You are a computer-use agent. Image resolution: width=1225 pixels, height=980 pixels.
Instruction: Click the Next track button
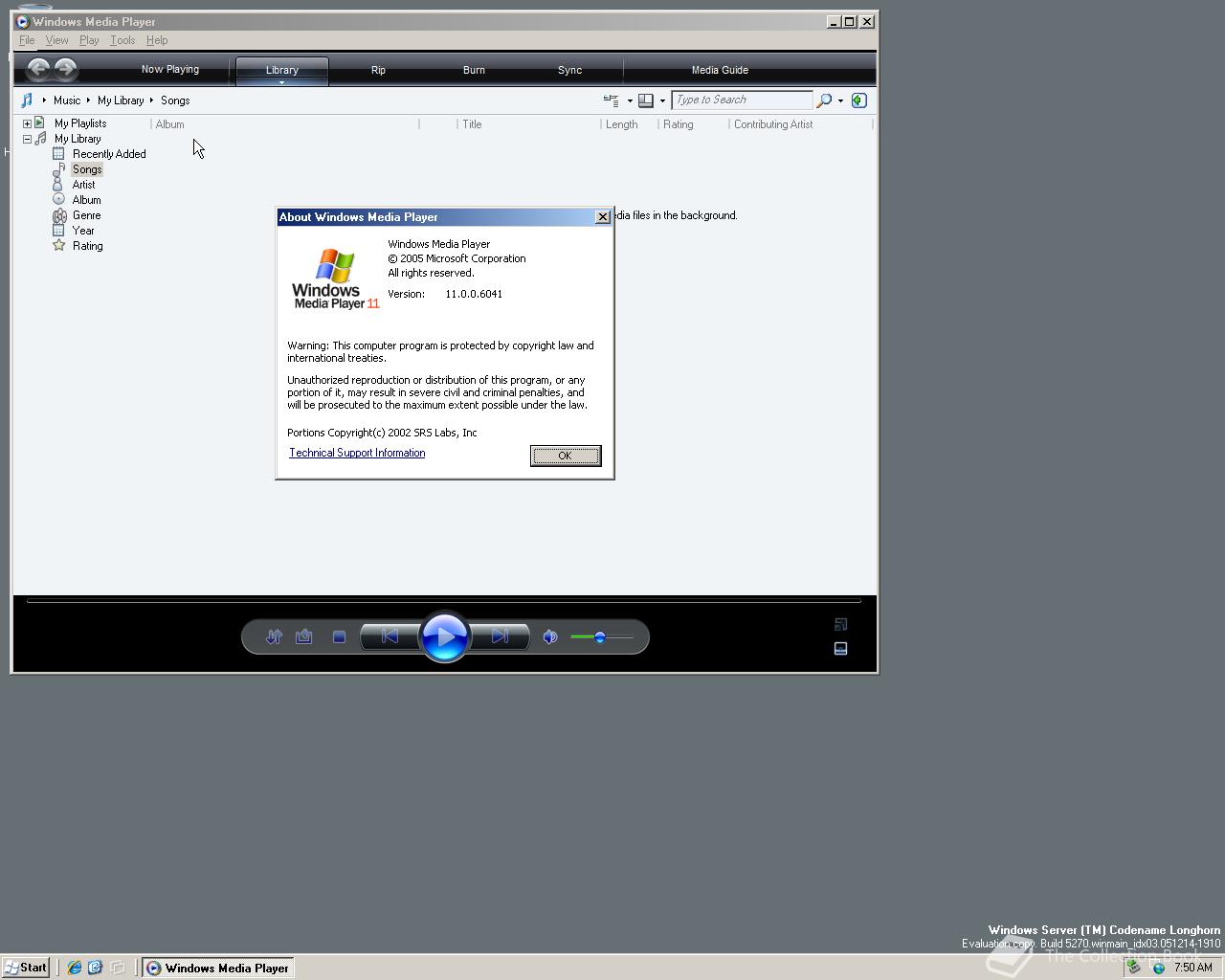click(500, 636)
